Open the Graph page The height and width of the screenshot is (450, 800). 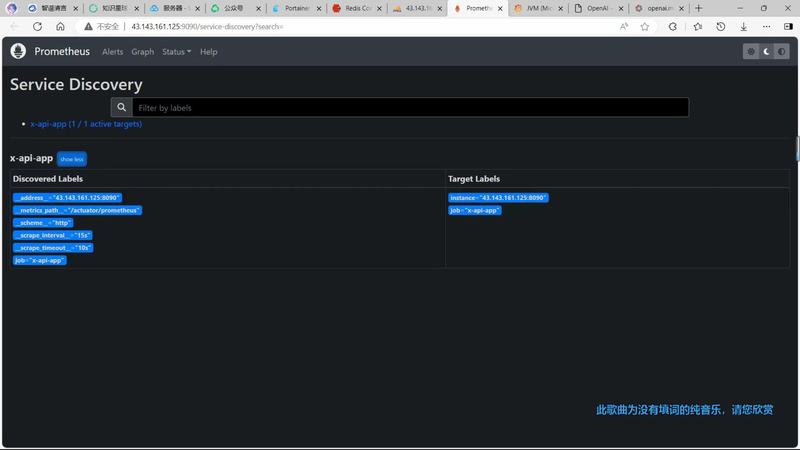point(142,52)
